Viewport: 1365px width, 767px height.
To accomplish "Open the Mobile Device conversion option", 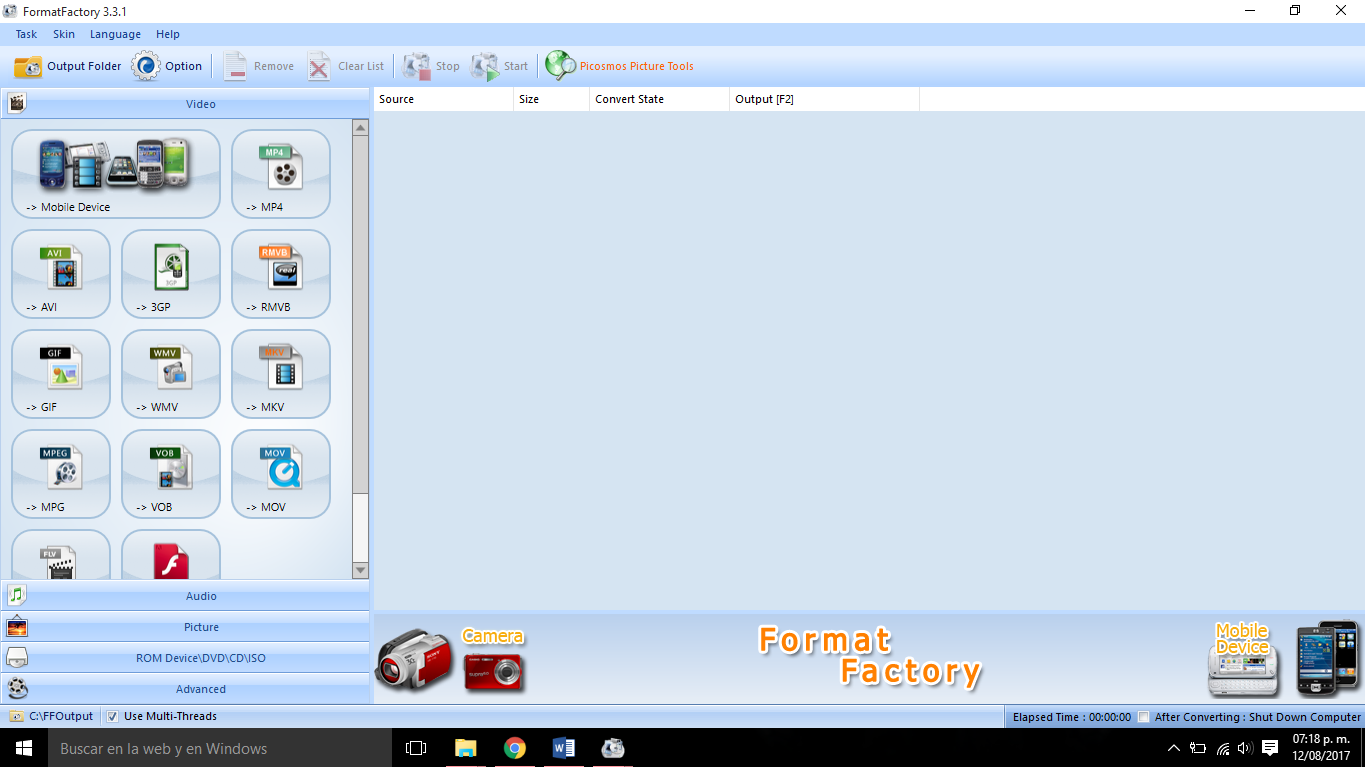I will [116, 174].
